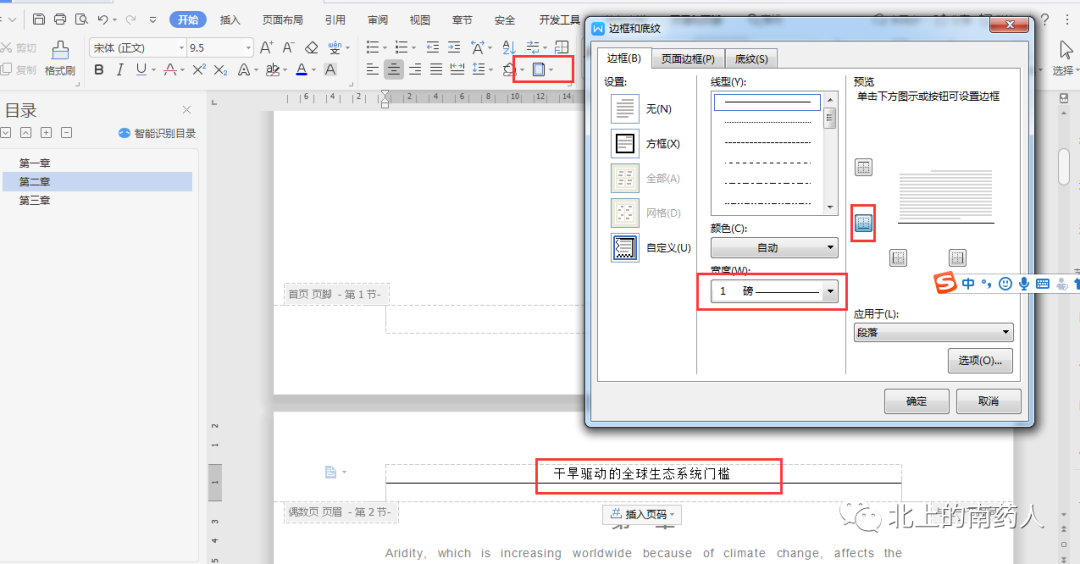Image resolution: width=1080 pixels, height=564 pixels.
Task: Click the Character Shading gray A icon
Action: (331, 70)
